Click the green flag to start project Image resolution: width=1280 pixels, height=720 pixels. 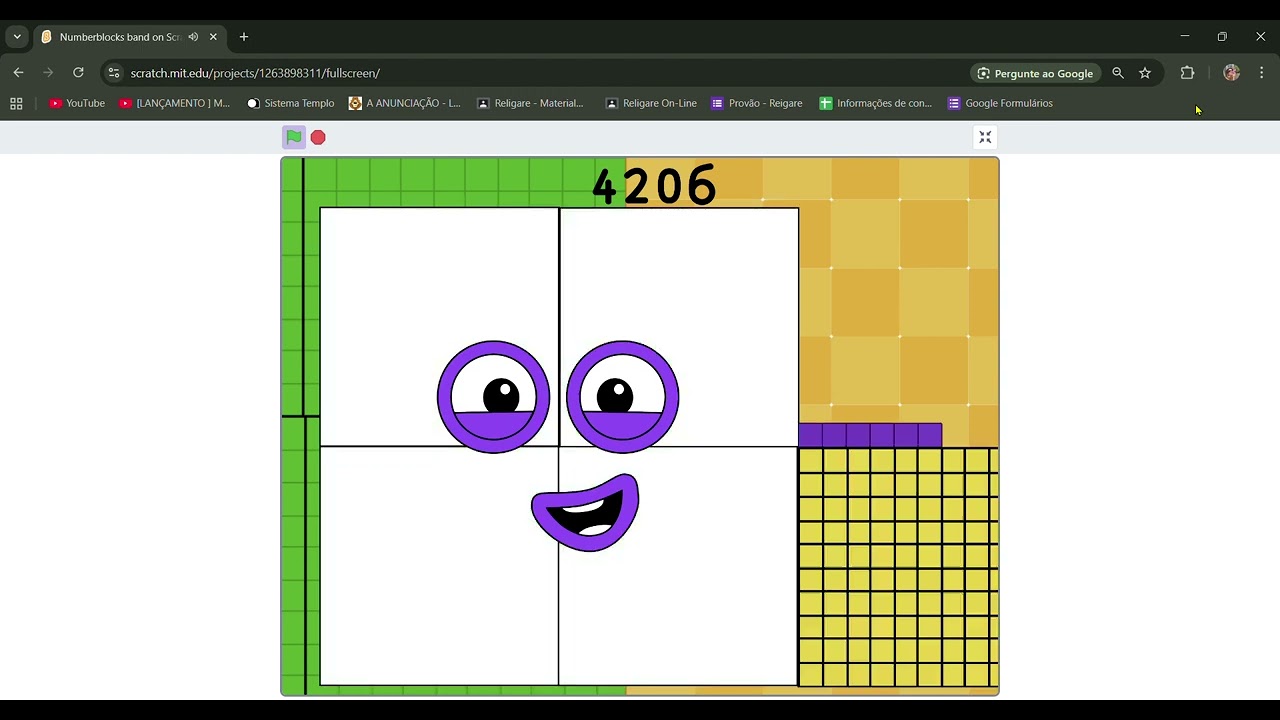click(x=293, y=137)
